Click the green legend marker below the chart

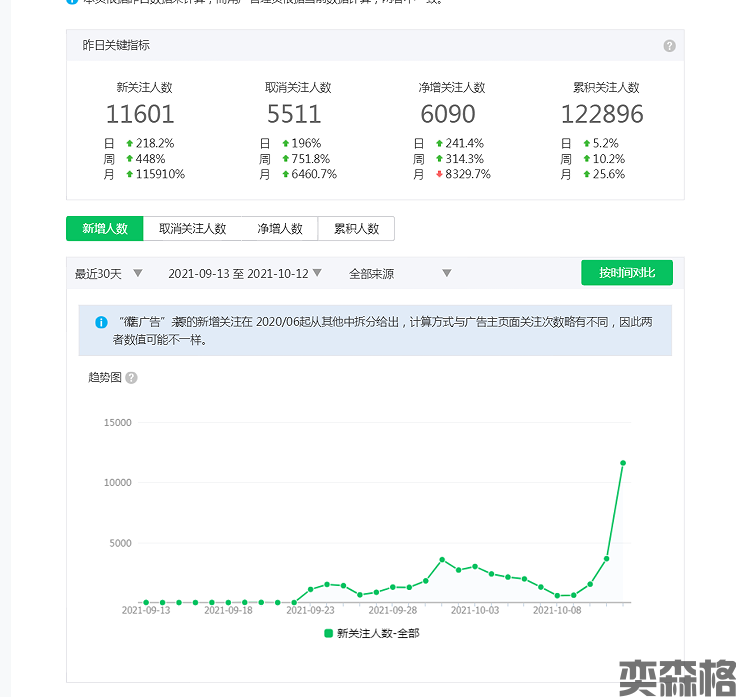pyautogui.click(x=328, y=633)
